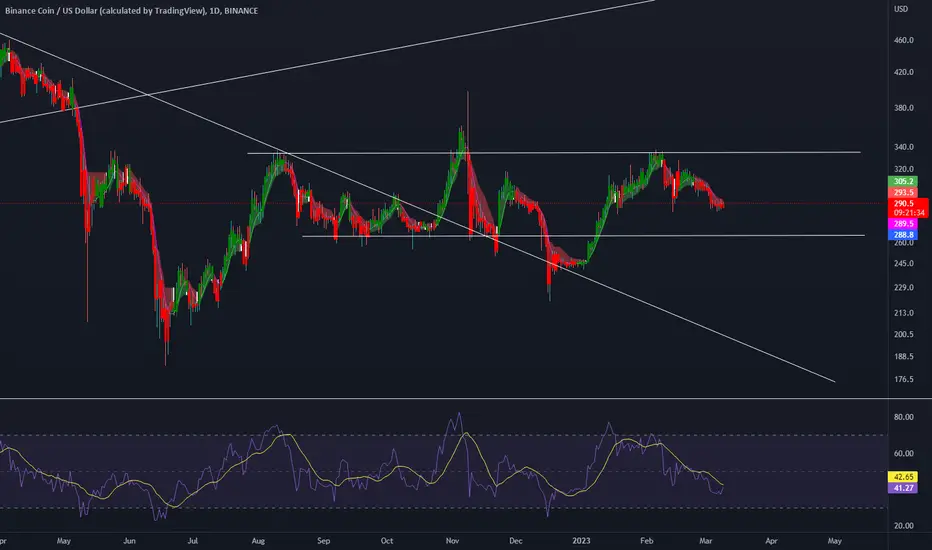Click the Sep label on time axis
Screen dimensions: 932x550
pos(323,541)
